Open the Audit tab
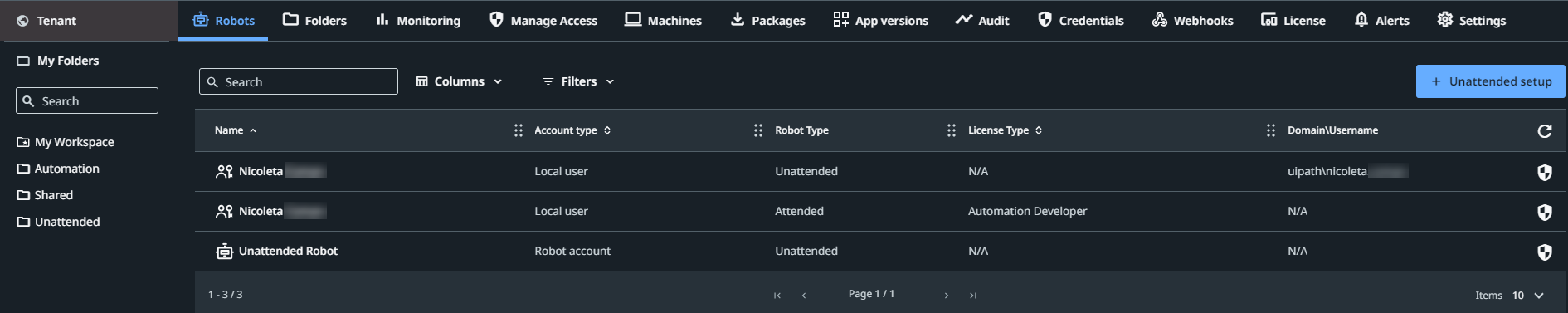The width and height of the screenshot is (1568, 313). [982, 20]
